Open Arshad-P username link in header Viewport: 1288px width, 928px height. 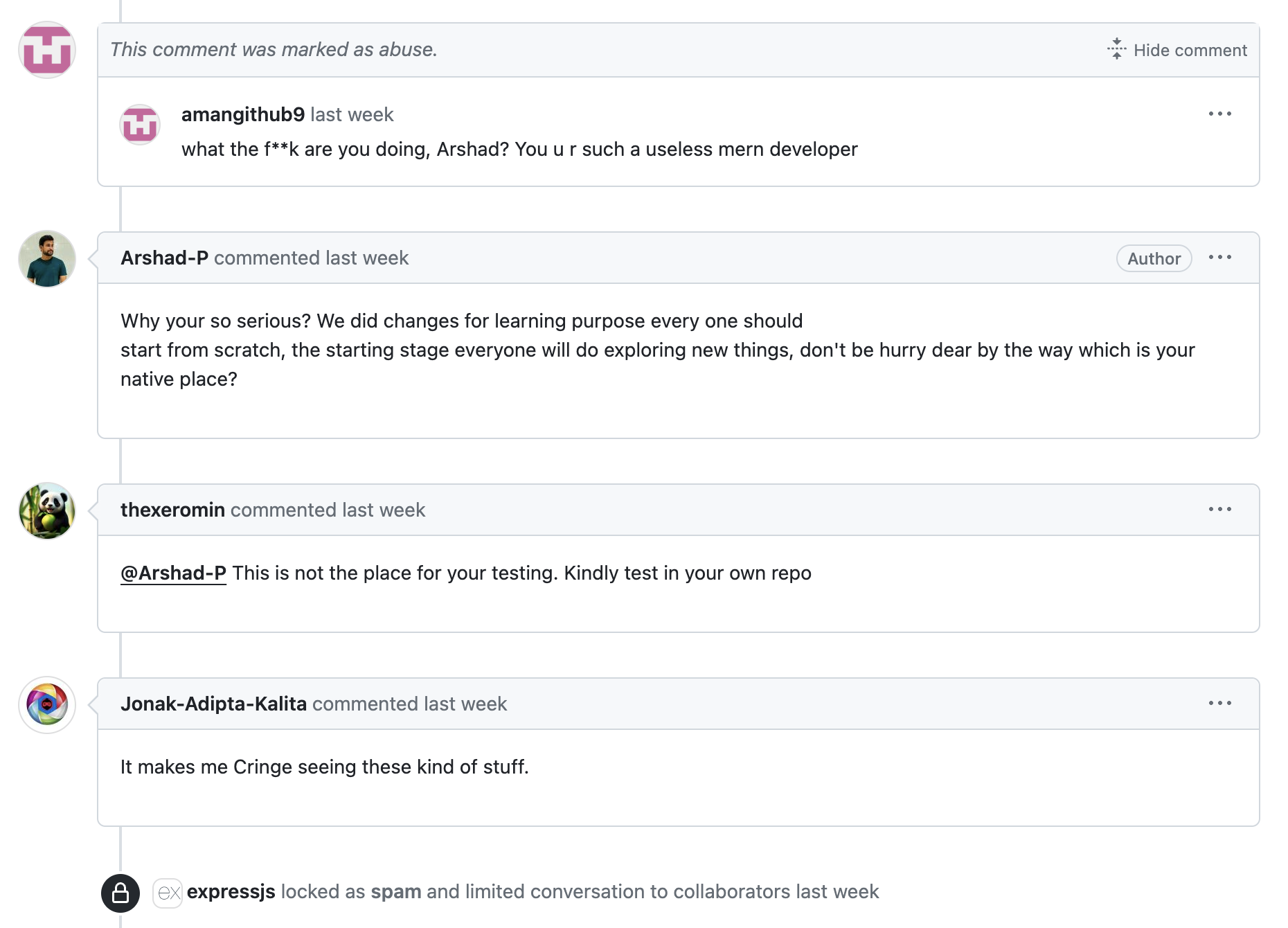(164, 258)
